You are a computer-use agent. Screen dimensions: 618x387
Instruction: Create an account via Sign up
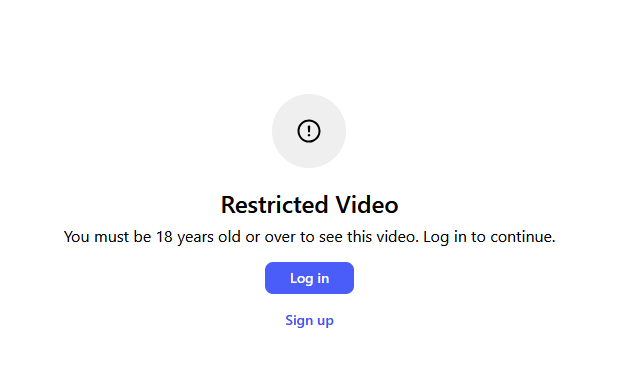(309, 320)
